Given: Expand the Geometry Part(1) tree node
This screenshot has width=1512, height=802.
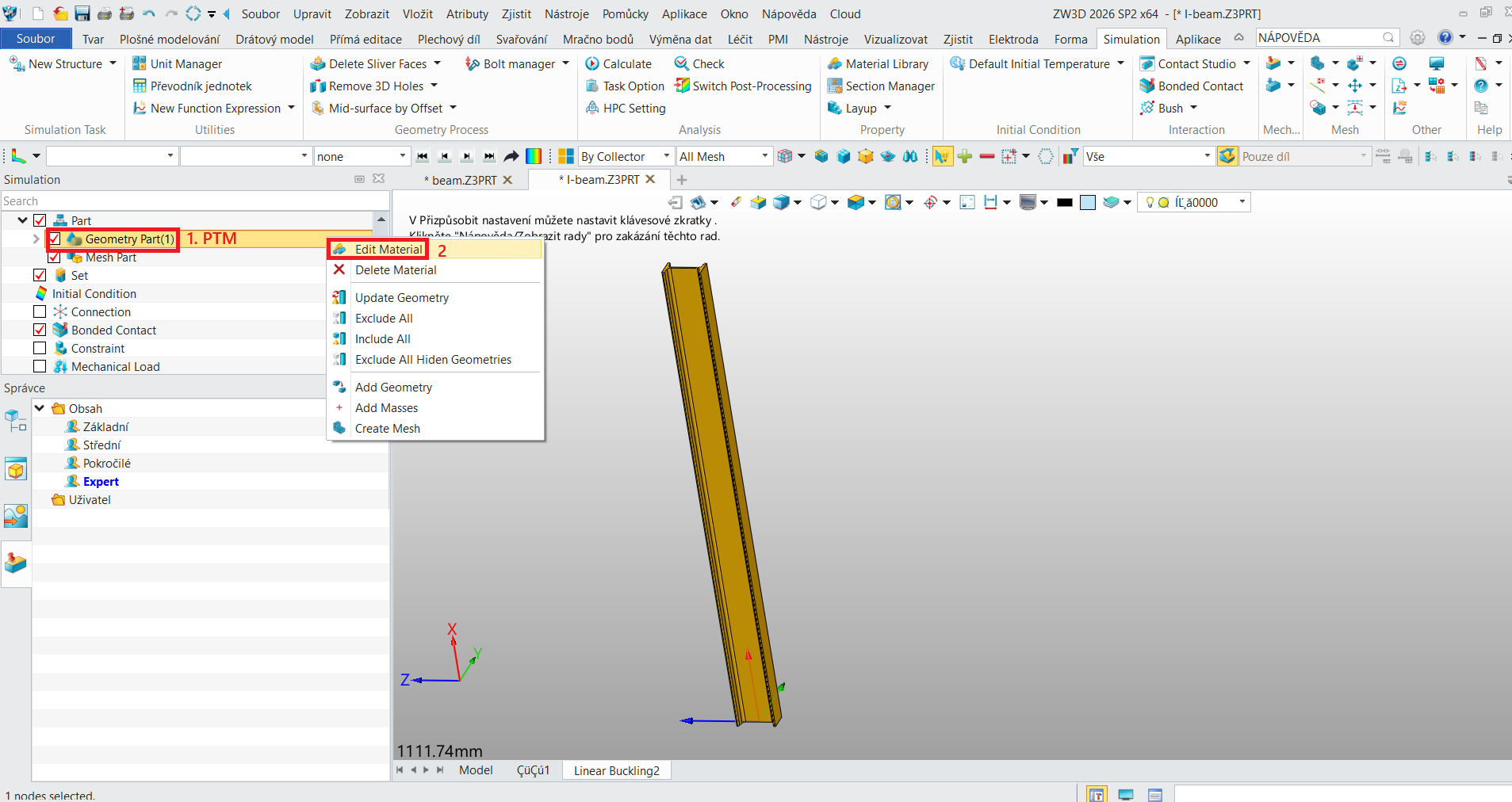Looking at the screenshot, I should (x=36, y=239).
